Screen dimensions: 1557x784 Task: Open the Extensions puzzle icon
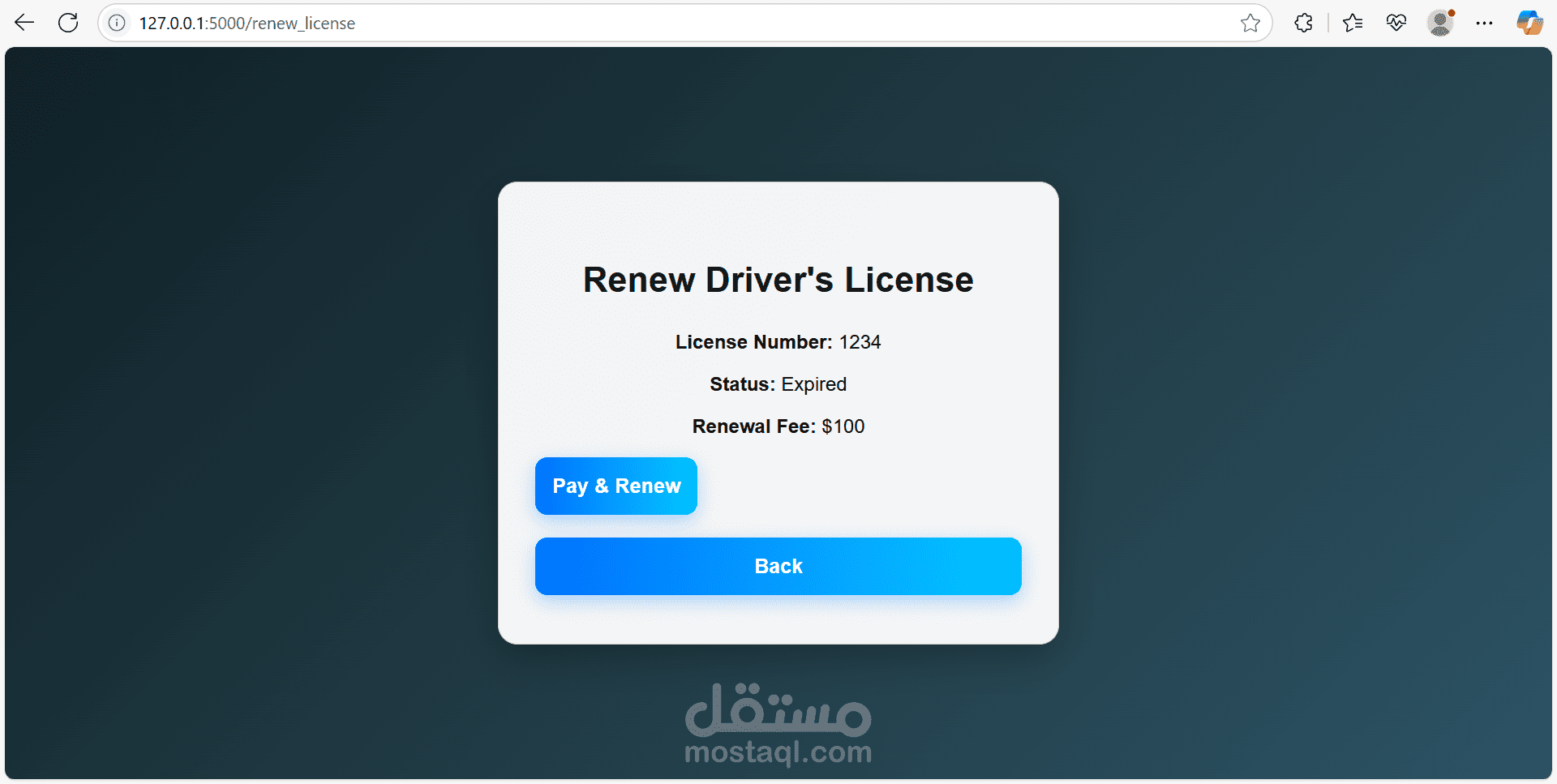[1303, 23]
